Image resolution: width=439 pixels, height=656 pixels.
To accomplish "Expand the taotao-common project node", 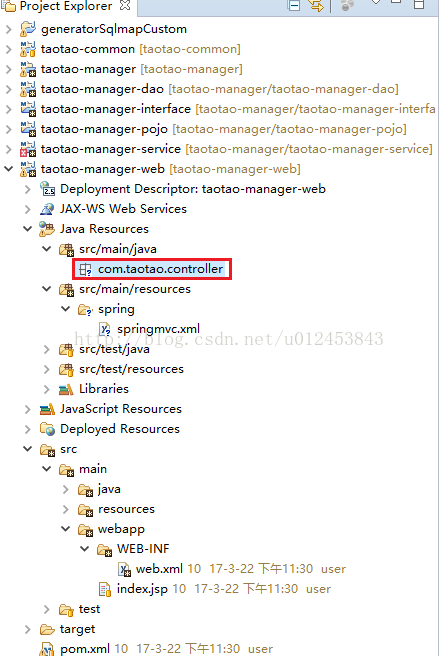I will pyautogui.click(x=8, y=49).
